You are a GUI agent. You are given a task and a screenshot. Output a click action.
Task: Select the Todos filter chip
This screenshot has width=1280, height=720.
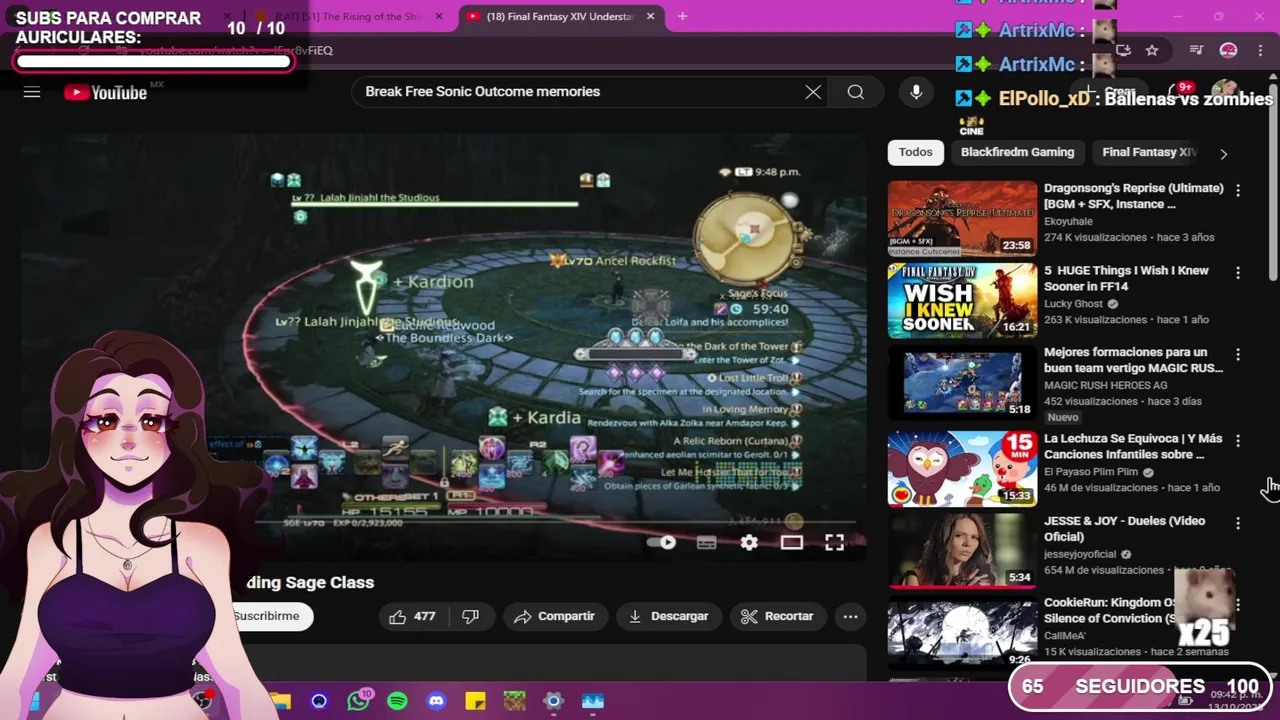click(x=915, y=152)
